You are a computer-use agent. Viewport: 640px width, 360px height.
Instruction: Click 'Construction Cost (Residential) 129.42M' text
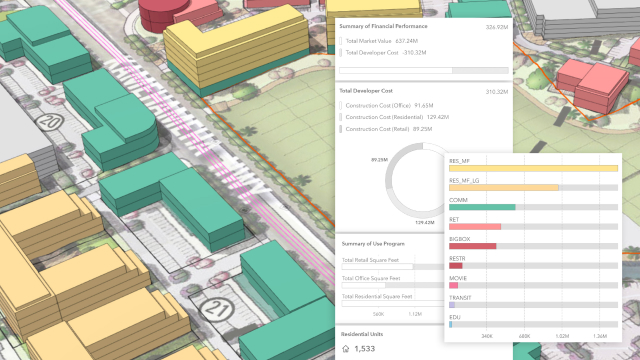click(397, 117)
